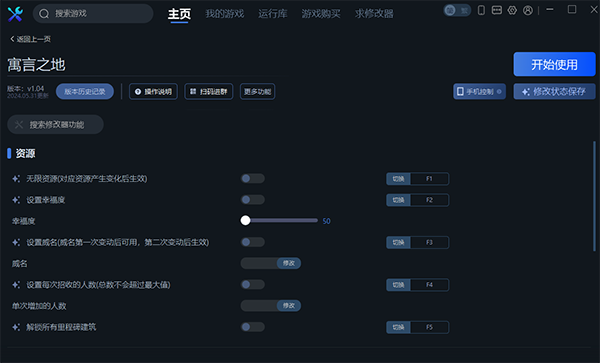Enable 设置每次招收的人数 toggle

253,285
